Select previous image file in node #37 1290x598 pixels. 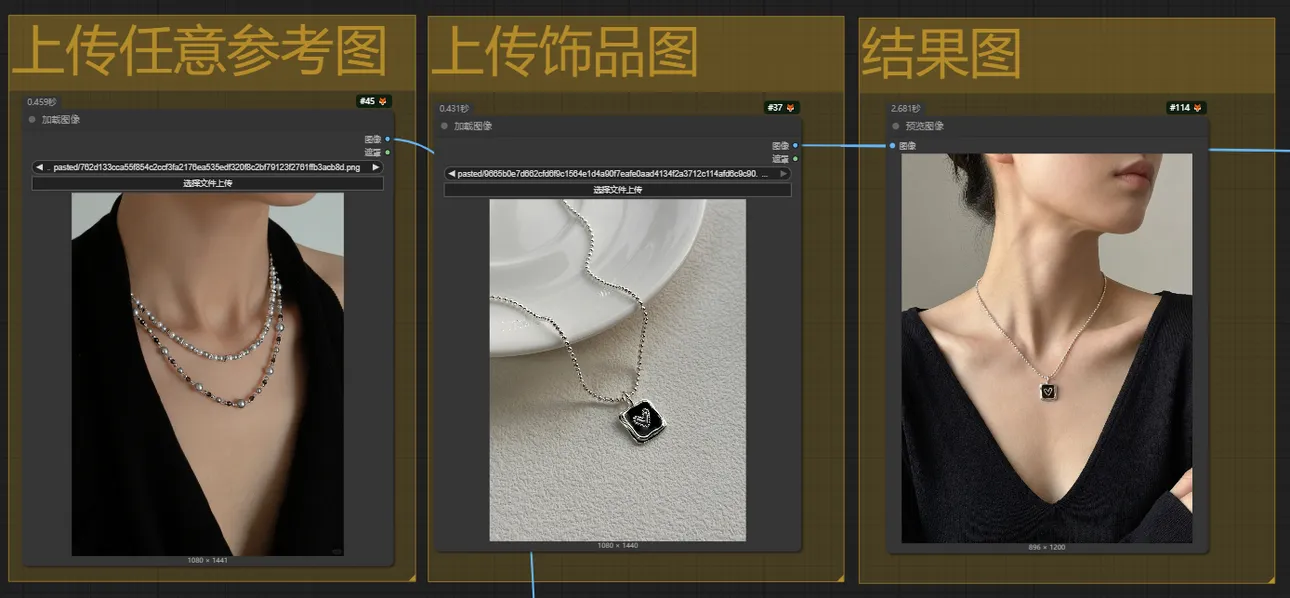[x=452, y=174]
